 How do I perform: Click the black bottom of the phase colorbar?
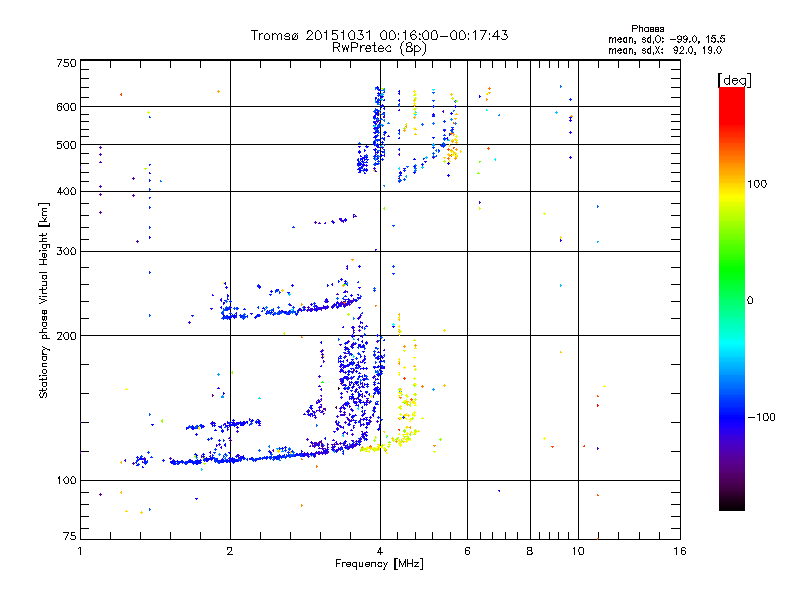point(732,504)
